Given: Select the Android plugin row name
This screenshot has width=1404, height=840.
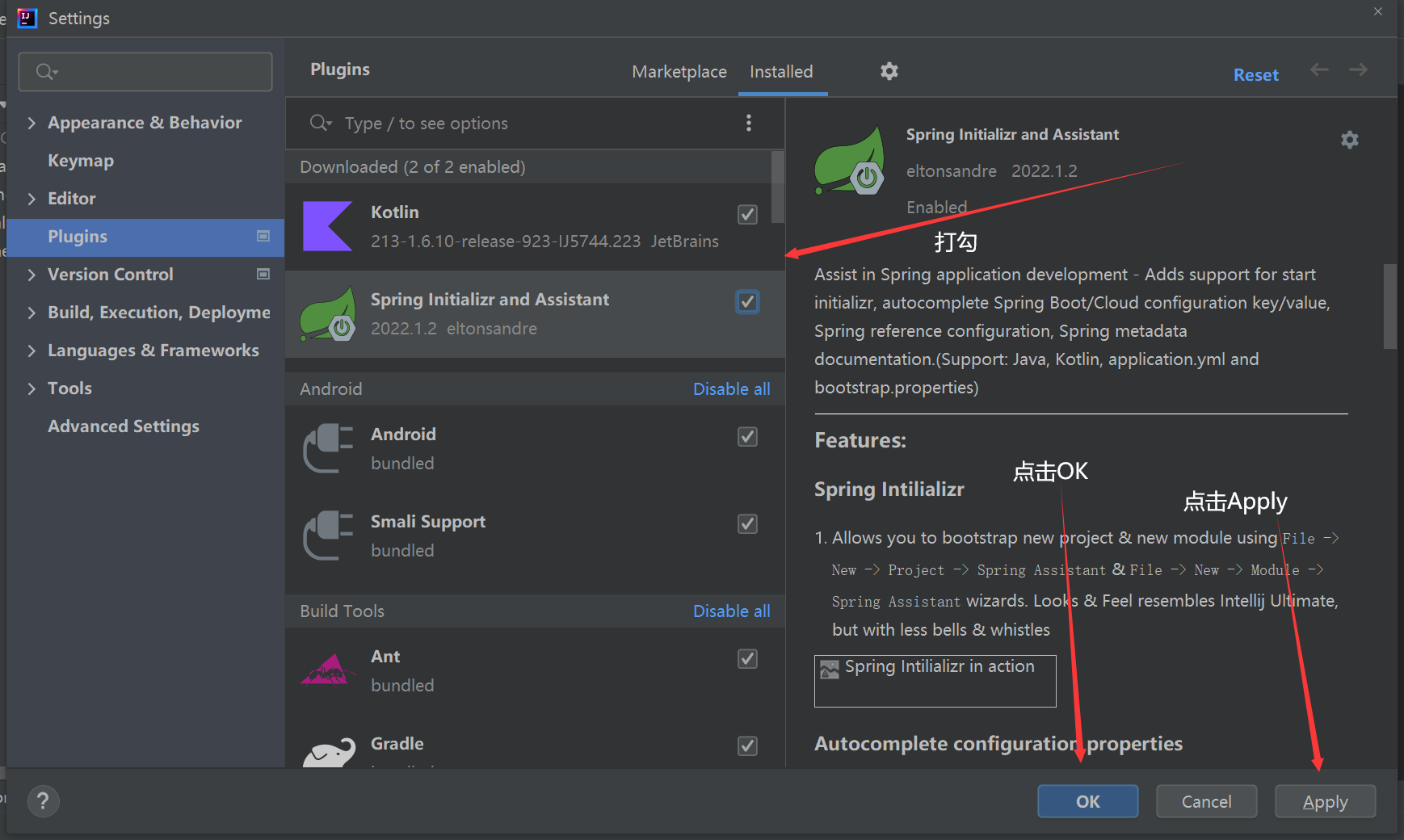Looking at the screenshot, I should (403, 435).
